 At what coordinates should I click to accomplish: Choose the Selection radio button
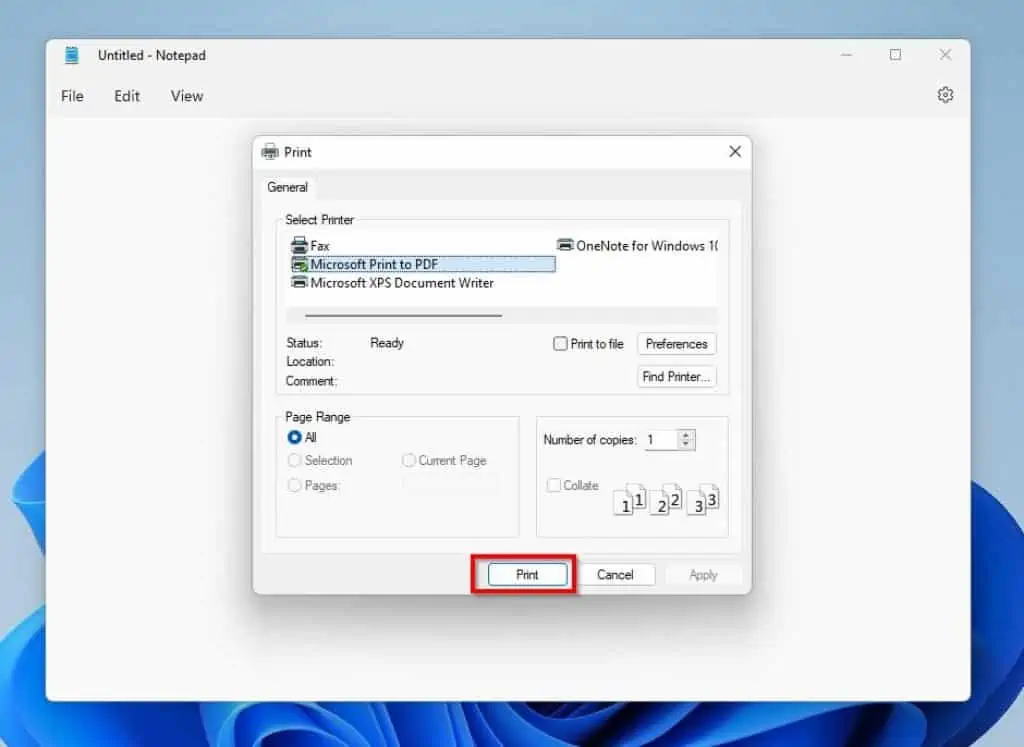click(x=295, y=460)
